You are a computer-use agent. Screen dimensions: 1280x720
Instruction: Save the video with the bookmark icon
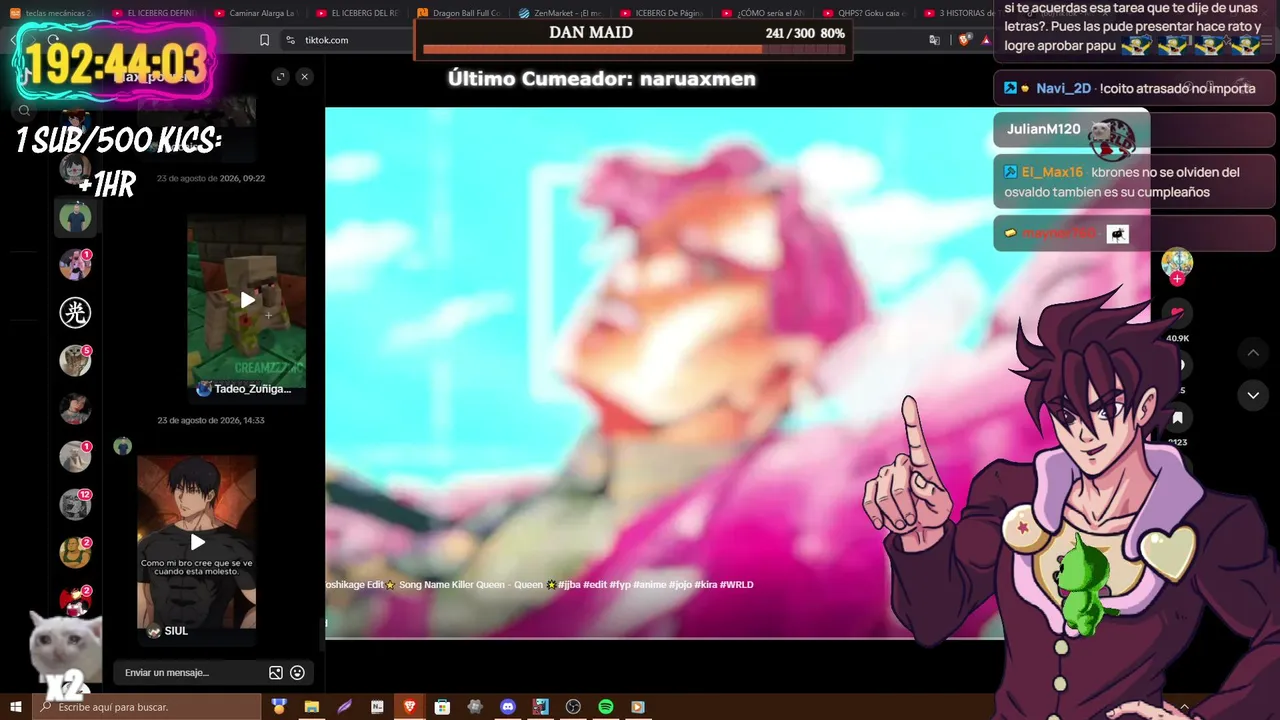pos(1177,418)
